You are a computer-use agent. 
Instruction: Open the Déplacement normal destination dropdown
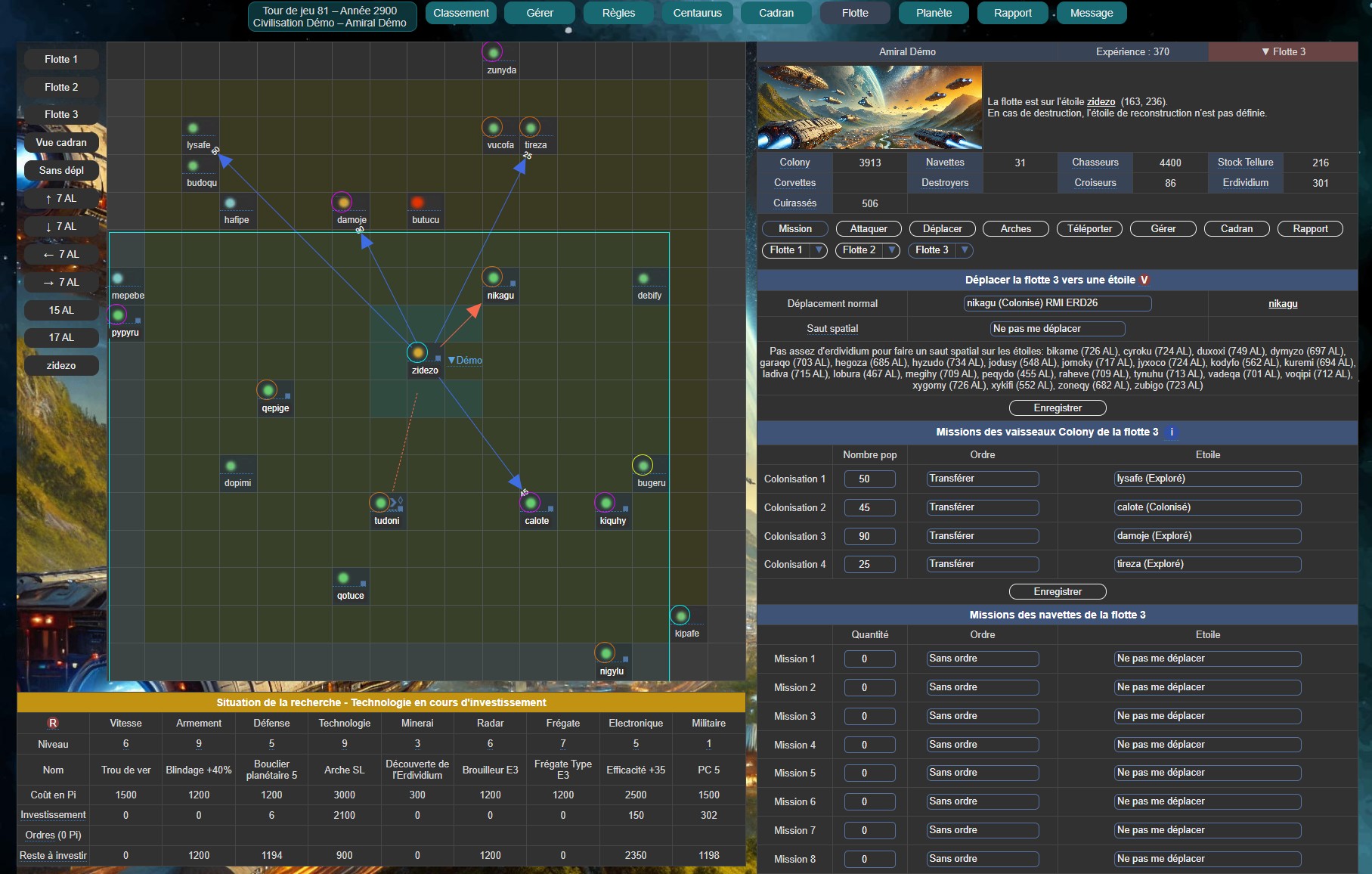pyautogui.click(x=1057, y=303)
